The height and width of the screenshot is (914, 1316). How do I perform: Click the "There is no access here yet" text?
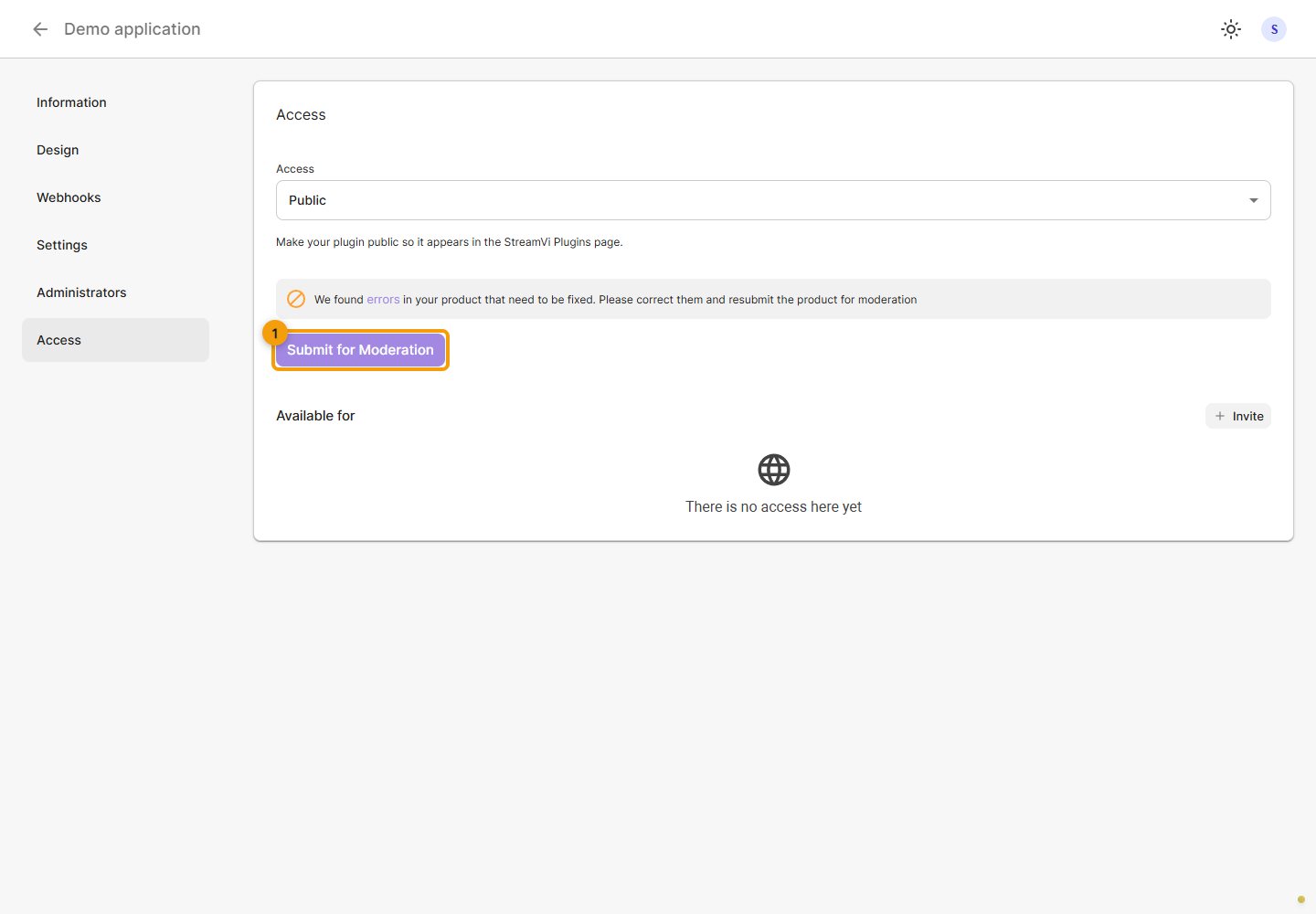(x=774, y=506)
